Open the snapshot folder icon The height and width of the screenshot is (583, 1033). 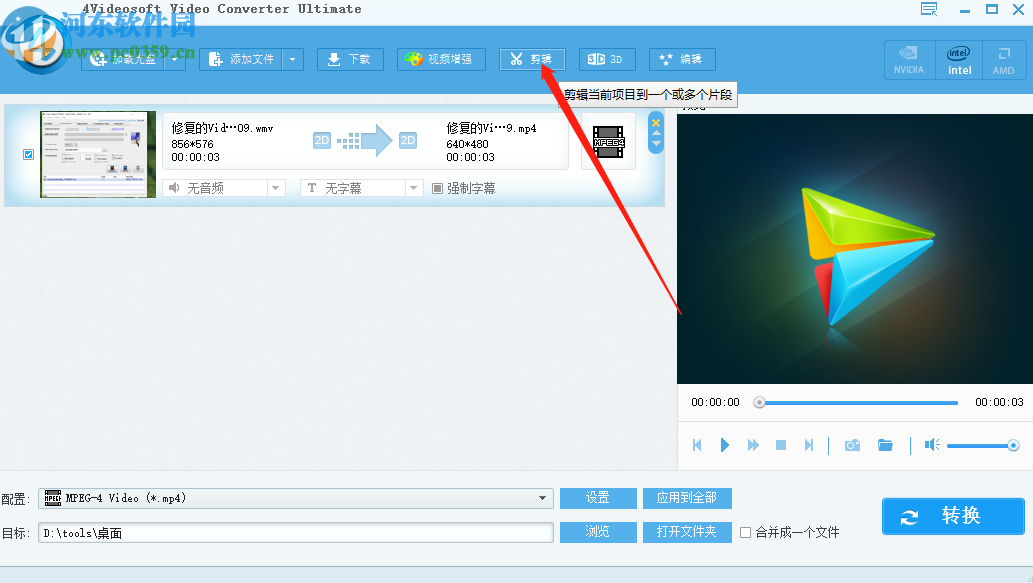(x=885, y=445)
